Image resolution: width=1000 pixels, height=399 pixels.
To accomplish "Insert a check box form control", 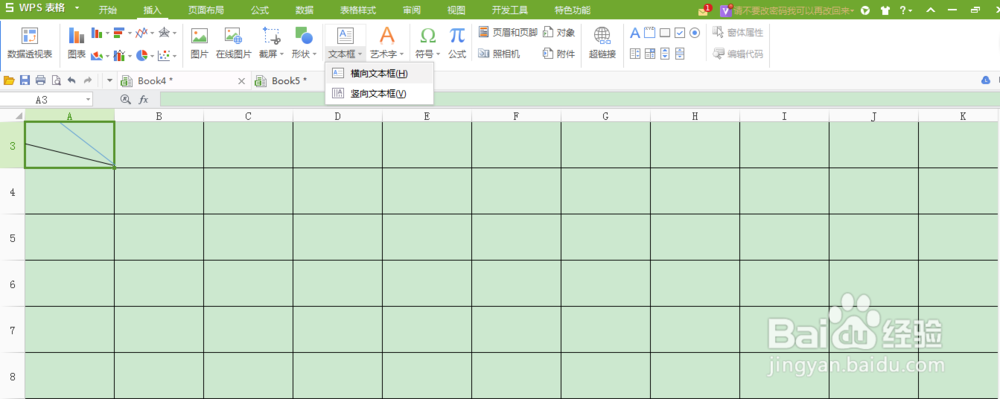I will (x=680, y=33).
